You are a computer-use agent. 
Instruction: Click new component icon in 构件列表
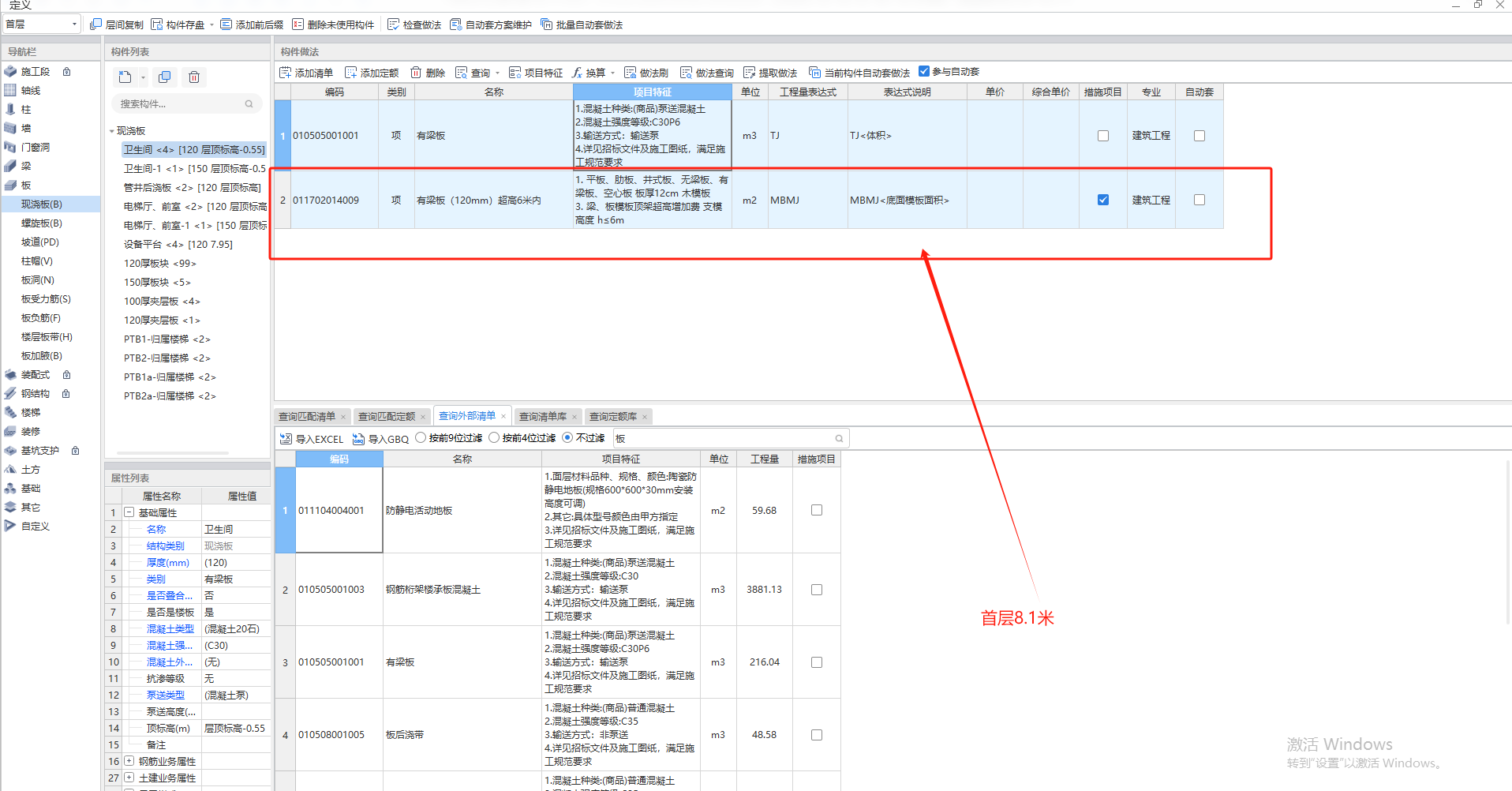(125, 77)
